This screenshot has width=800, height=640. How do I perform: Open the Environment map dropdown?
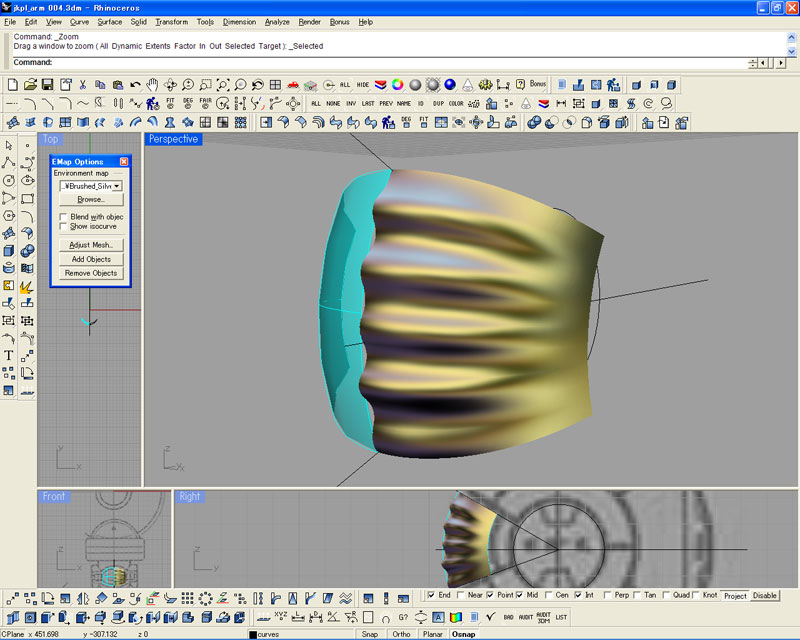click(x=117, y=186)
